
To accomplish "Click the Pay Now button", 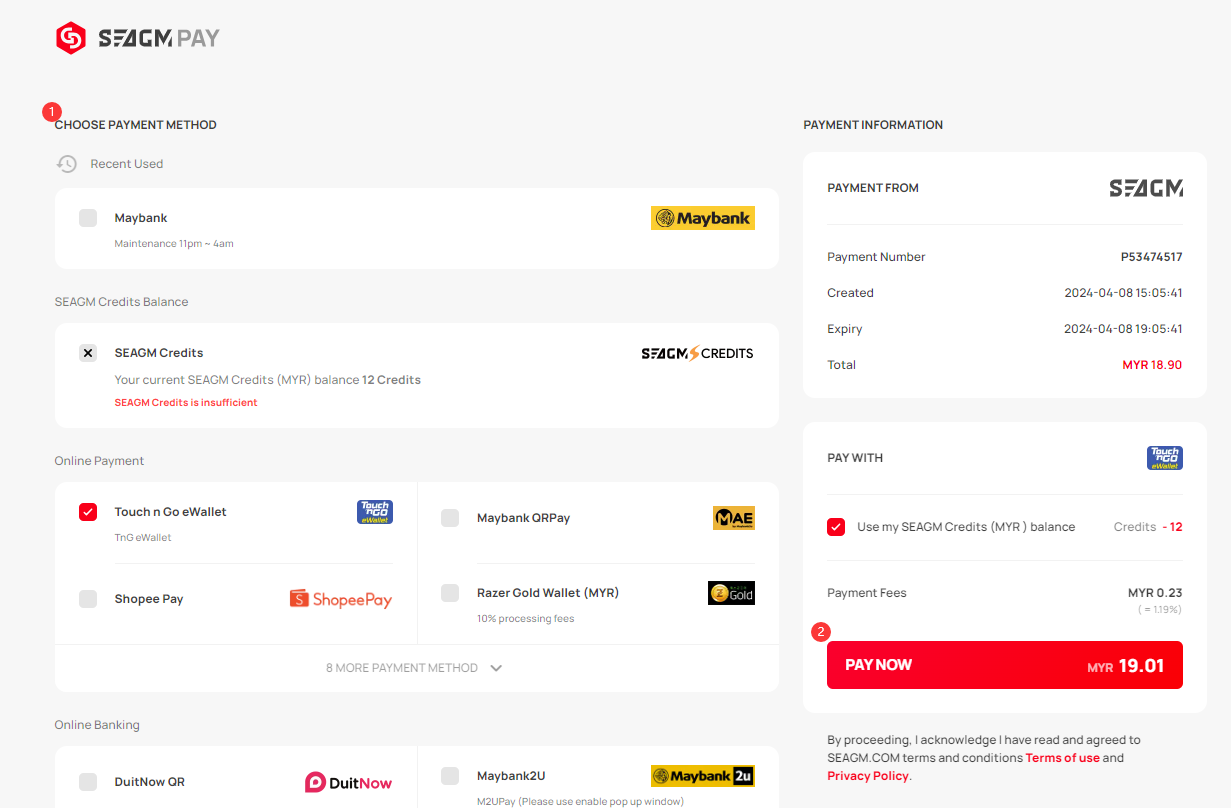I will [x=1005, y=665].
